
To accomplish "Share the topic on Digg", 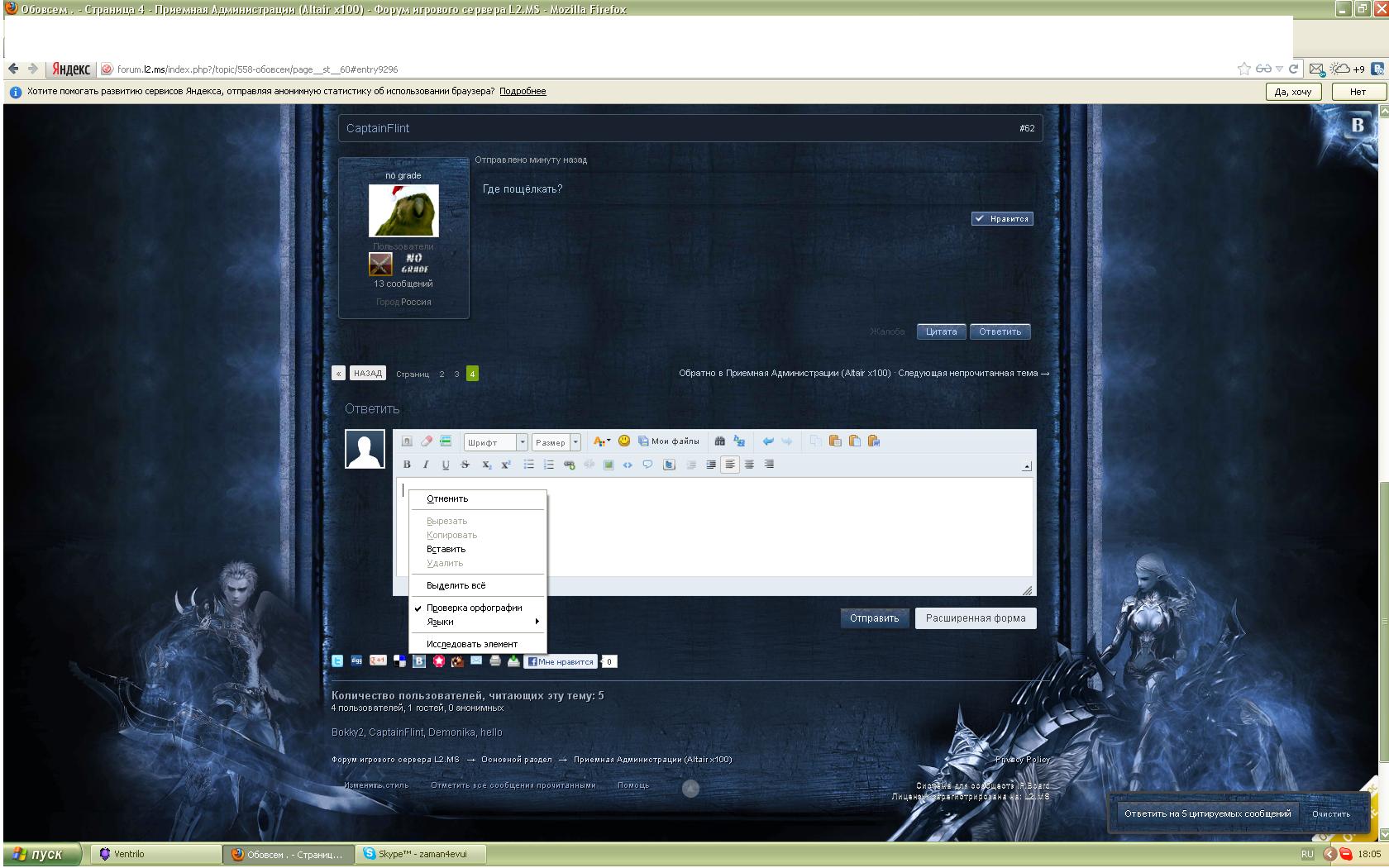I will 357,661.
